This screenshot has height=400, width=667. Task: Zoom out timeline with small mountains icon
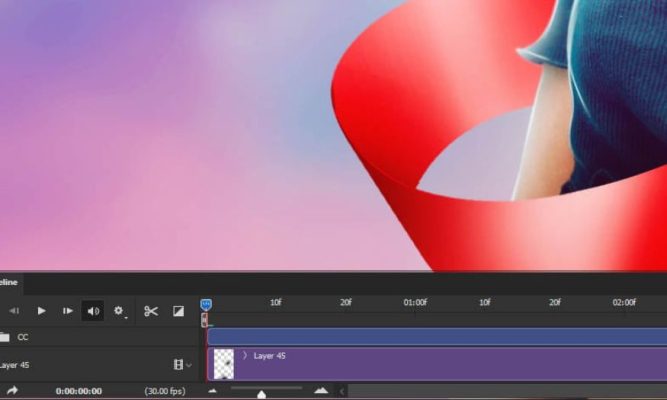(212, 391)
